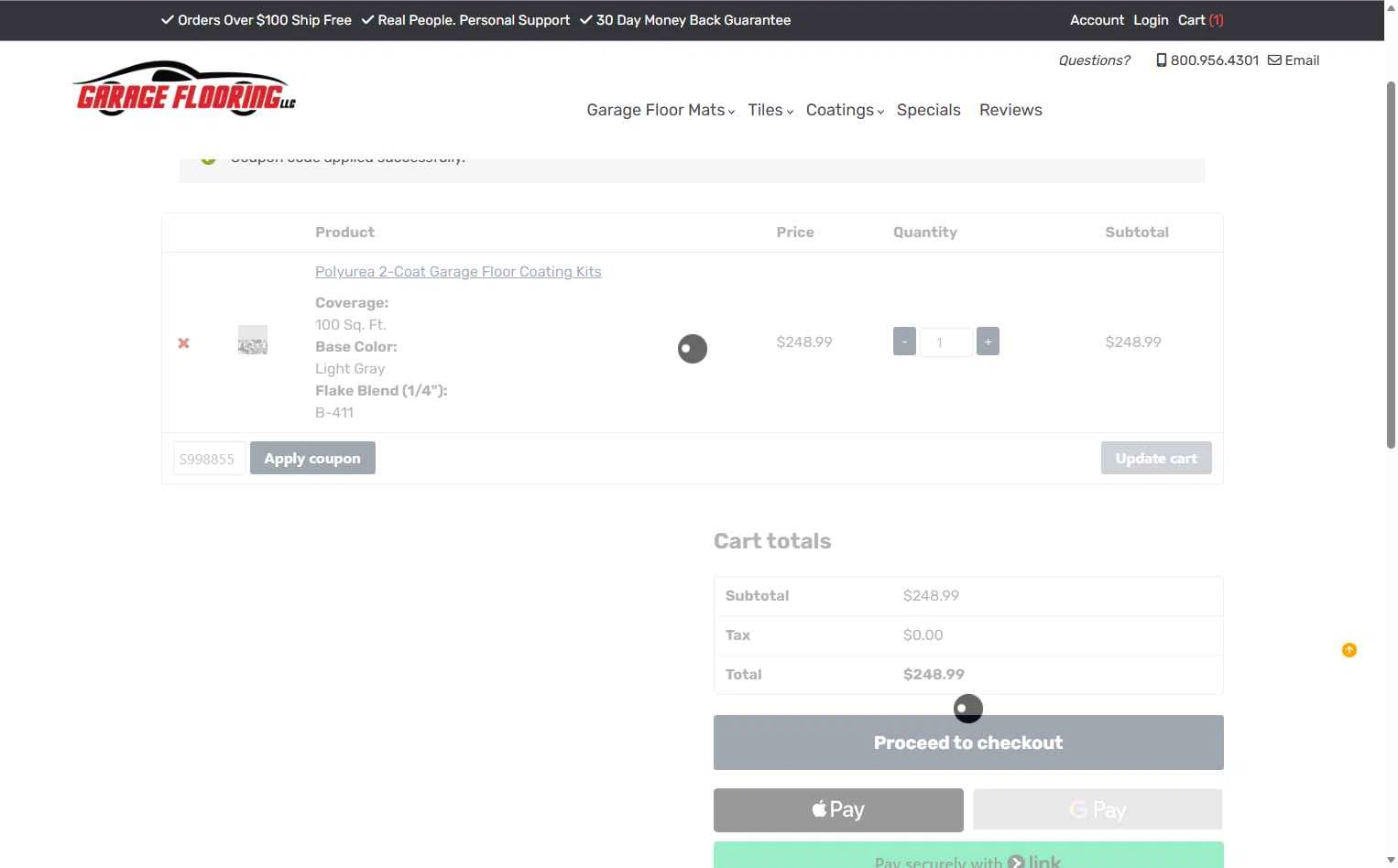Select the $0.00 Tax value
Screen dimensions: 1398x868
pos(923,635)
